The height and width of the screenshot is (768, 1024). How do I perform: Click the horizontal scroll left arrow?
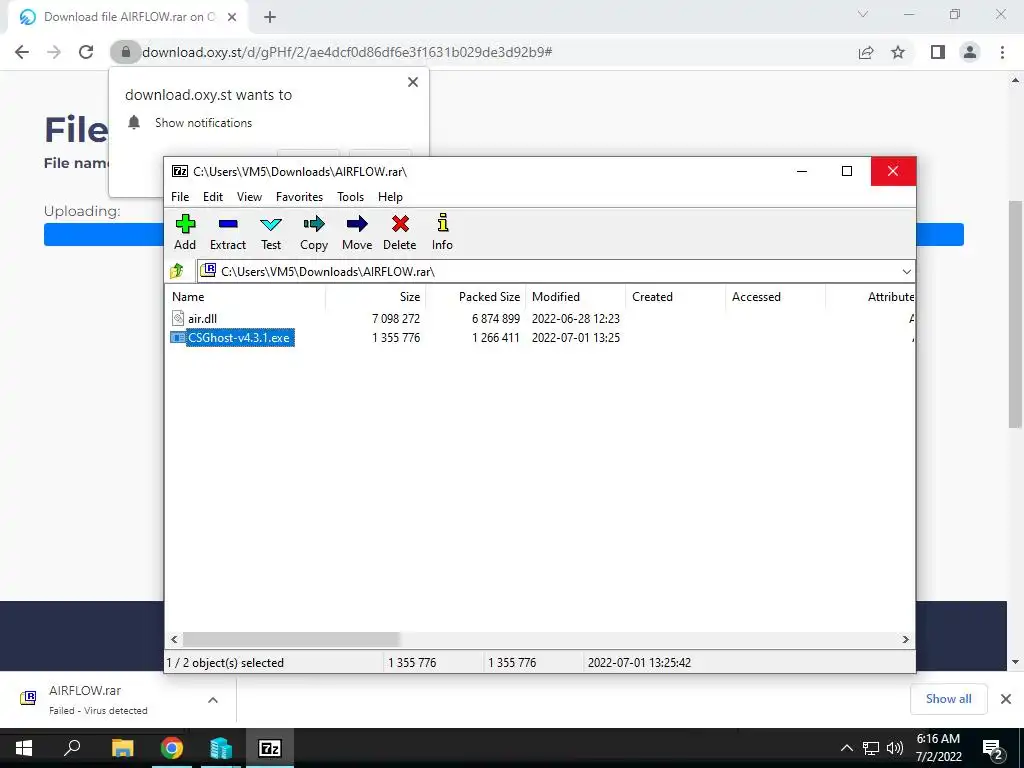tap(174, 639)
